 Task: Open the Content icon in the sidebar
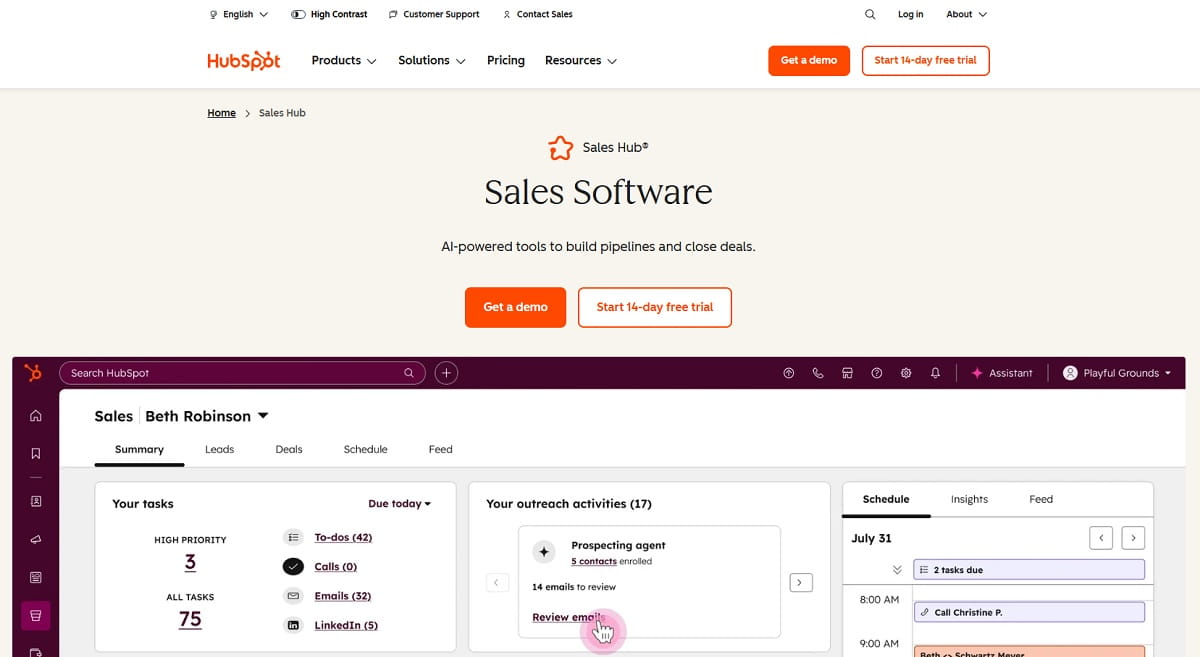coord(36,577)
